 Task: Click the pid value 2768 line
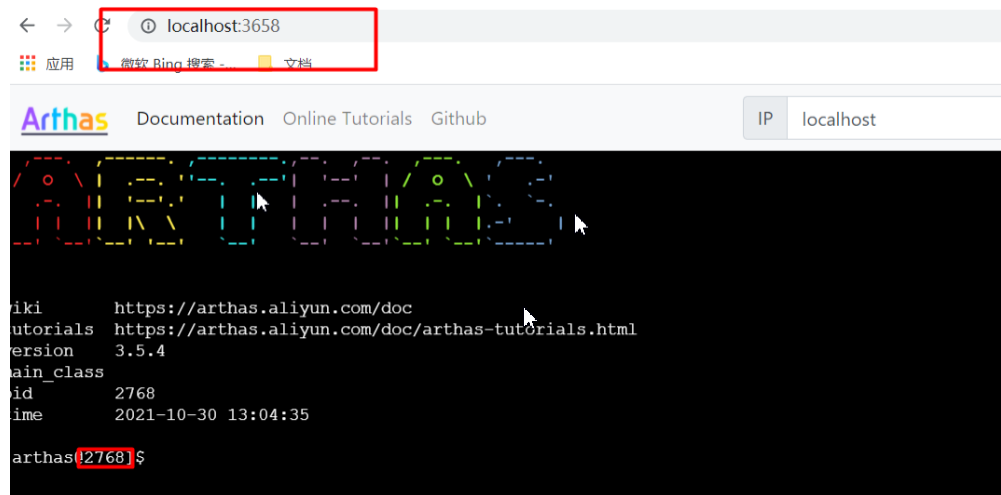(135, 393)
